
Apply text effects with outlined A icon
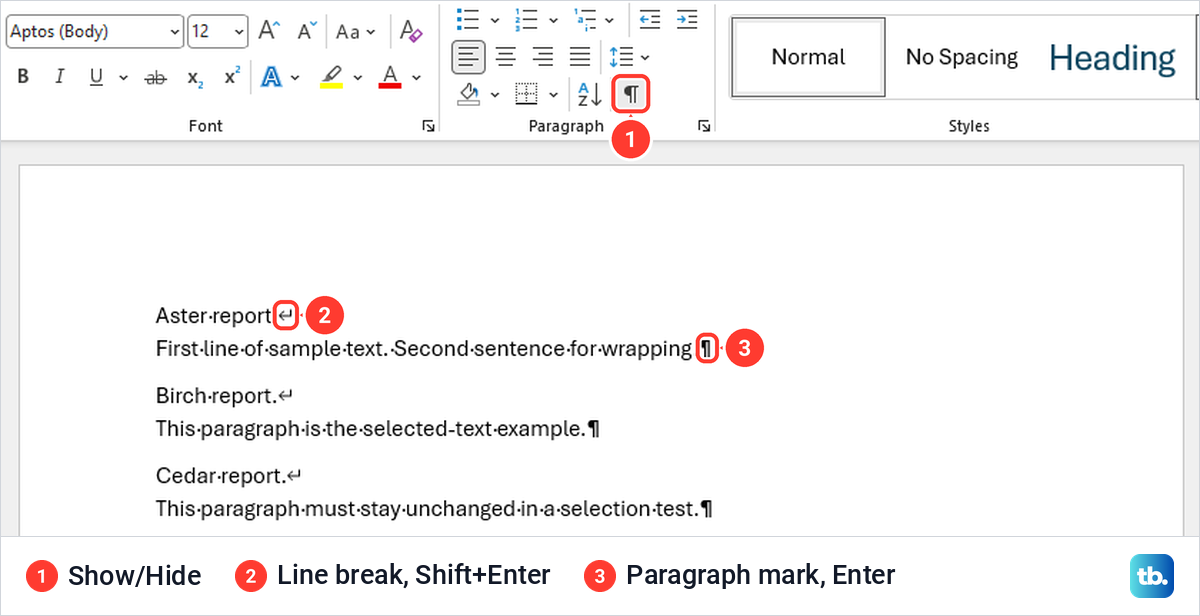tap(271, 77)
